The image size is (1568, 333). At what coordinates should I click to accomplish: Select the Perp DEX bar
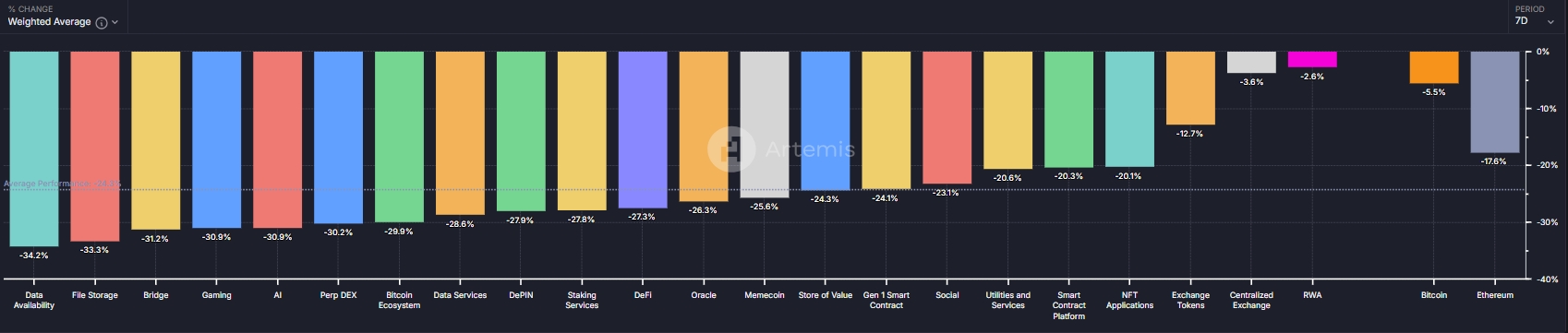point(338,137)
